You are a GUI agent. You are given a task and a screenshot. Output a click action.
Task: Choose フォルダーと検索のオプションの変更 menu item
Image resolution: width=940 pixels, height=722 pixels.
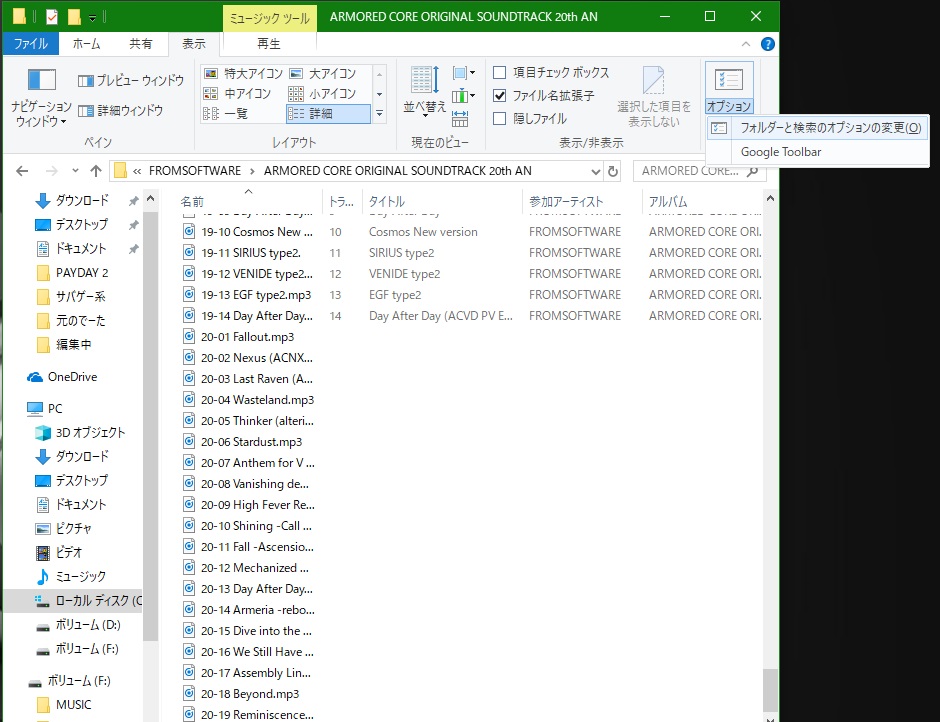click(818, 128)
